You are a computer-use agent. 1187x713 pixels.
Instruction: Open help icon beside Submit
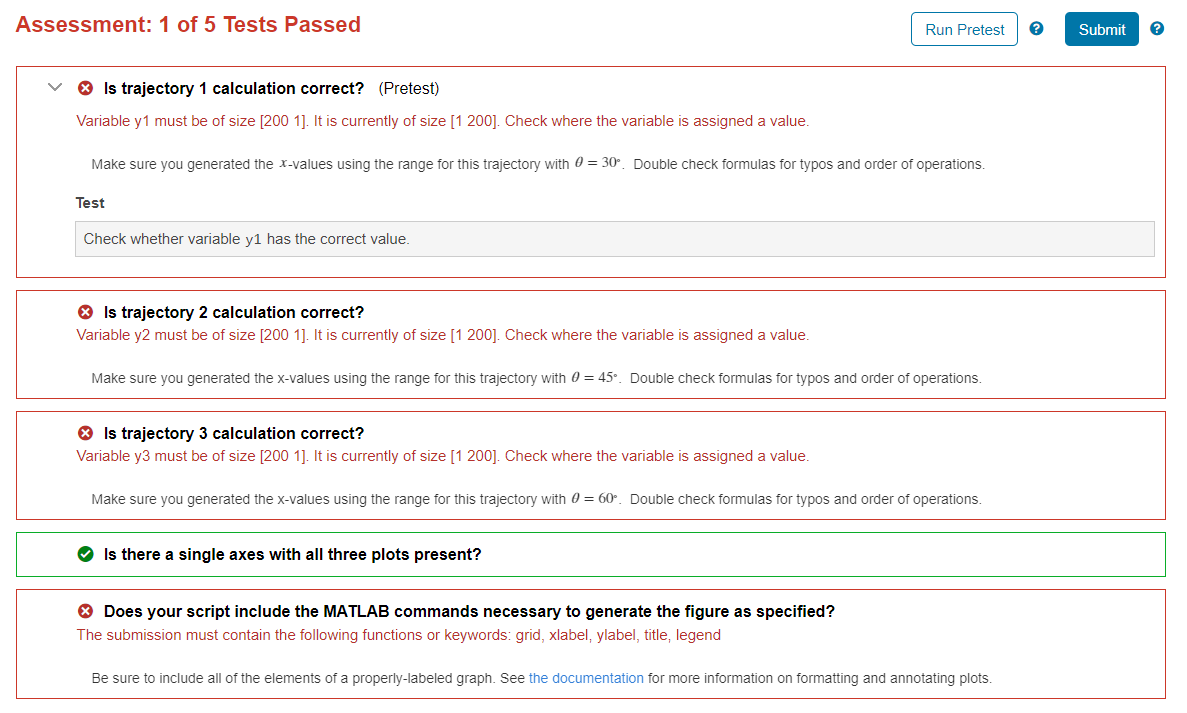(1156, 29)
